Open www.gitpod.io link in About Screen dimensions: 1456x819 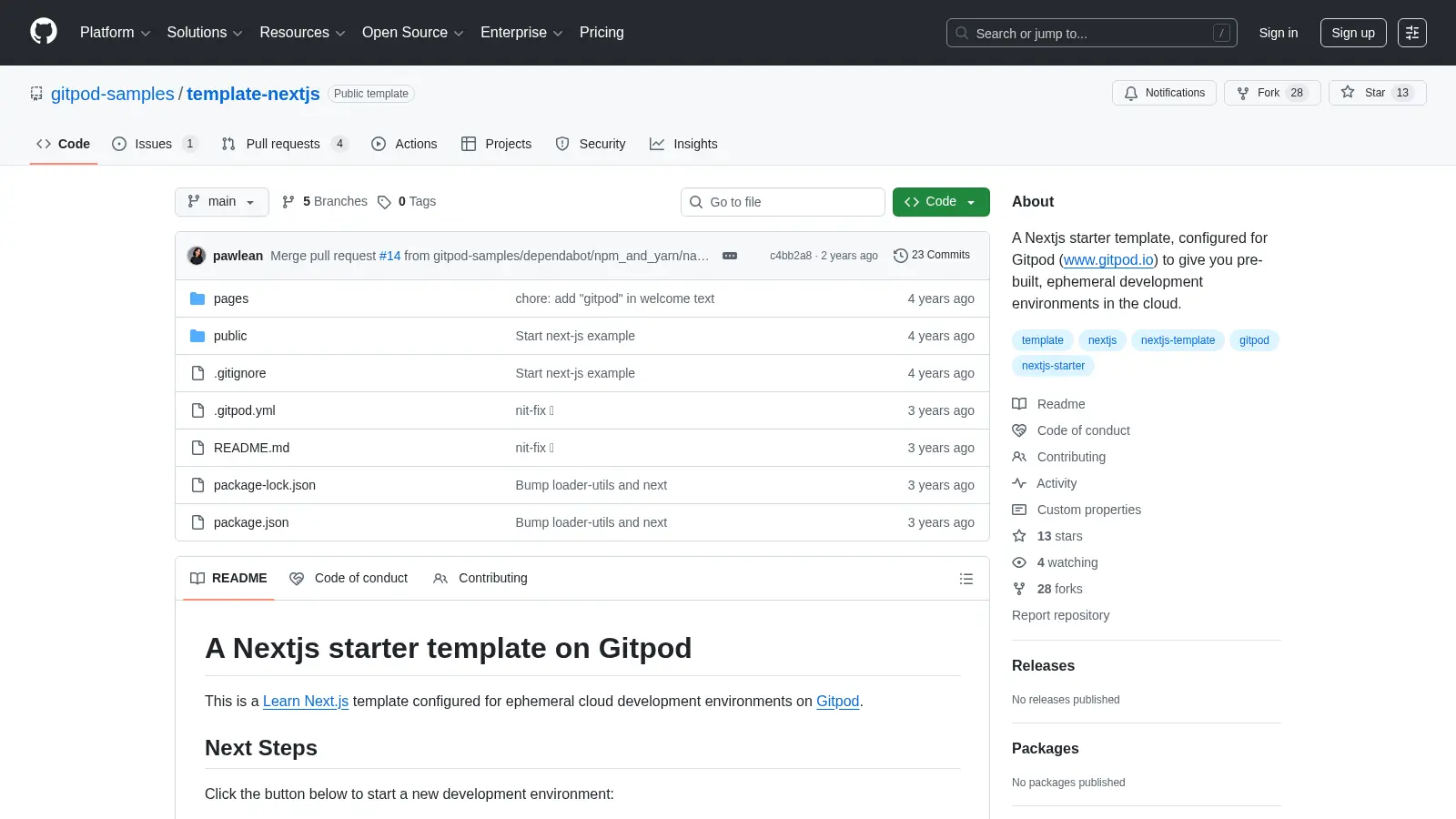click(1108, 259)
